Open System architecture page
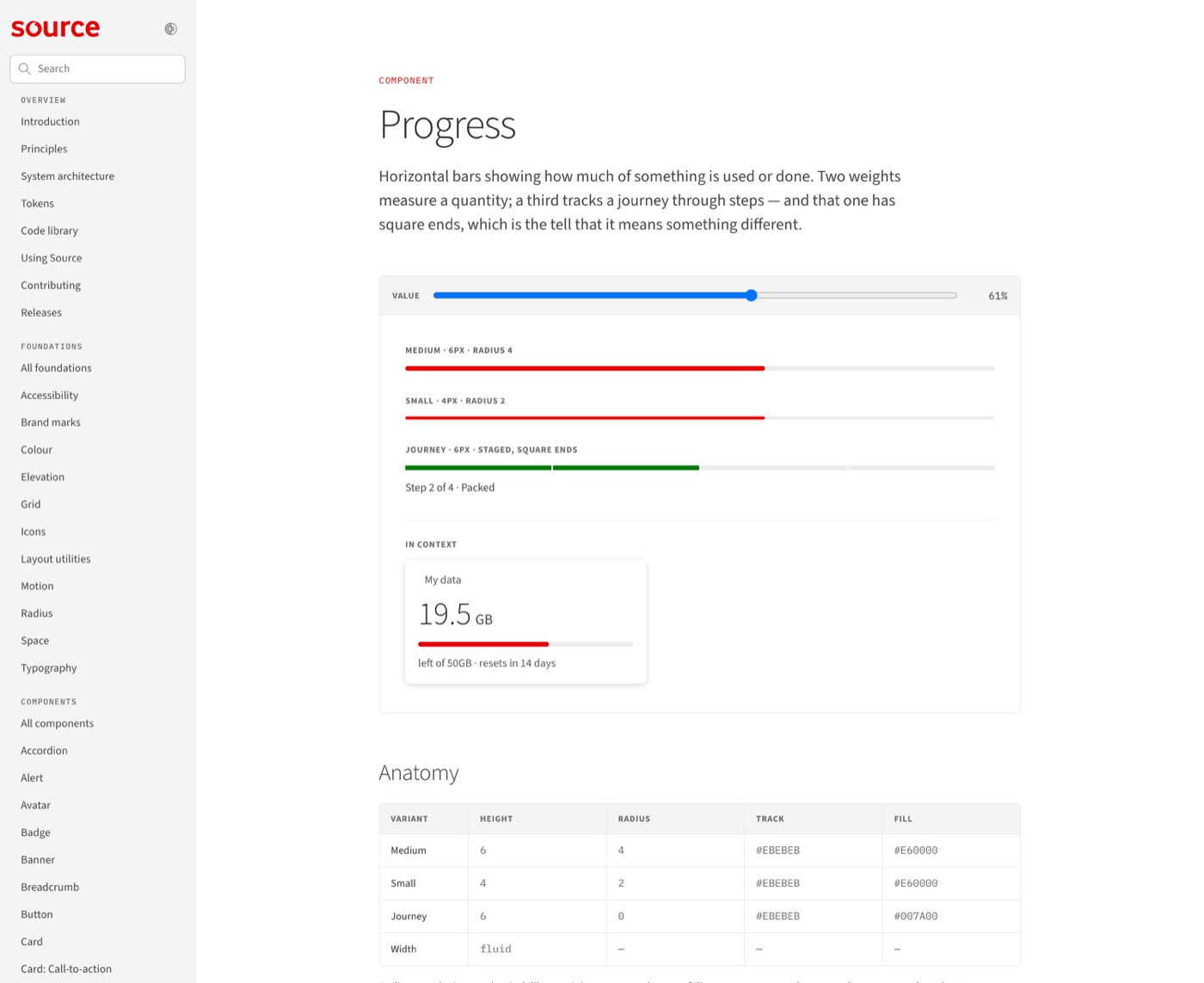This screenshot has width=1204, height=983. pyautogui.click(x=67, y=176)
